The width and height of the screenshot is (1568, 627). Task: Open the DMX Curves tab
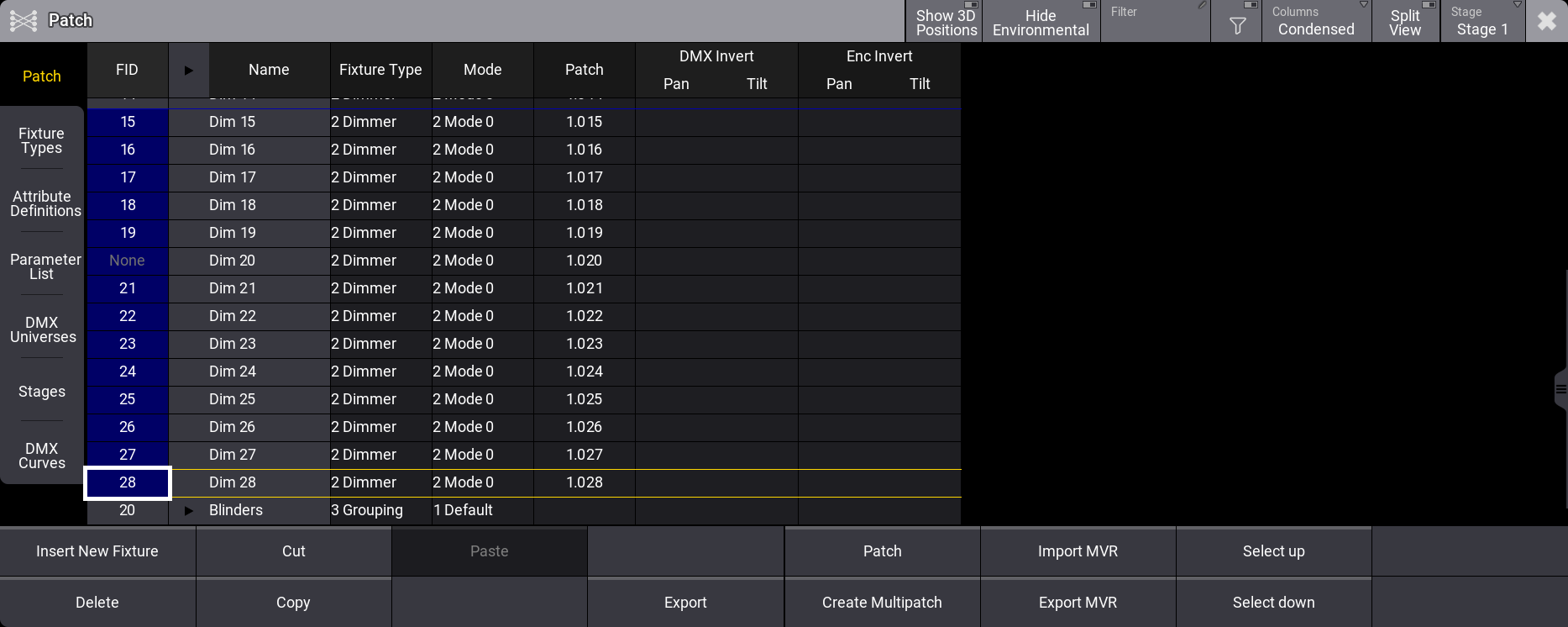[x=42, y=456]
